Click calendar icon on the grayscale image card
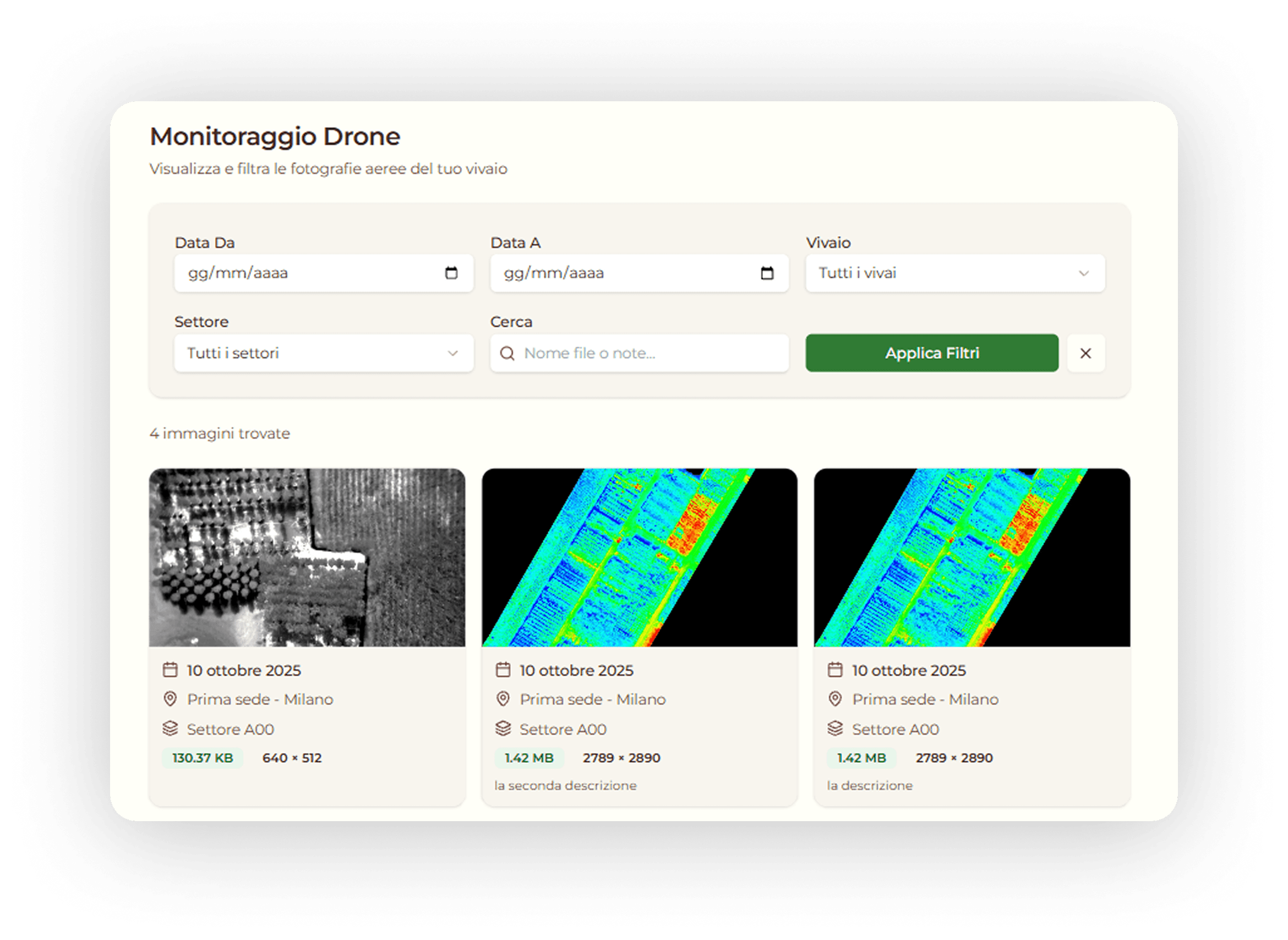This screenshot has width=1288, height=940. [x=170, y=670]
